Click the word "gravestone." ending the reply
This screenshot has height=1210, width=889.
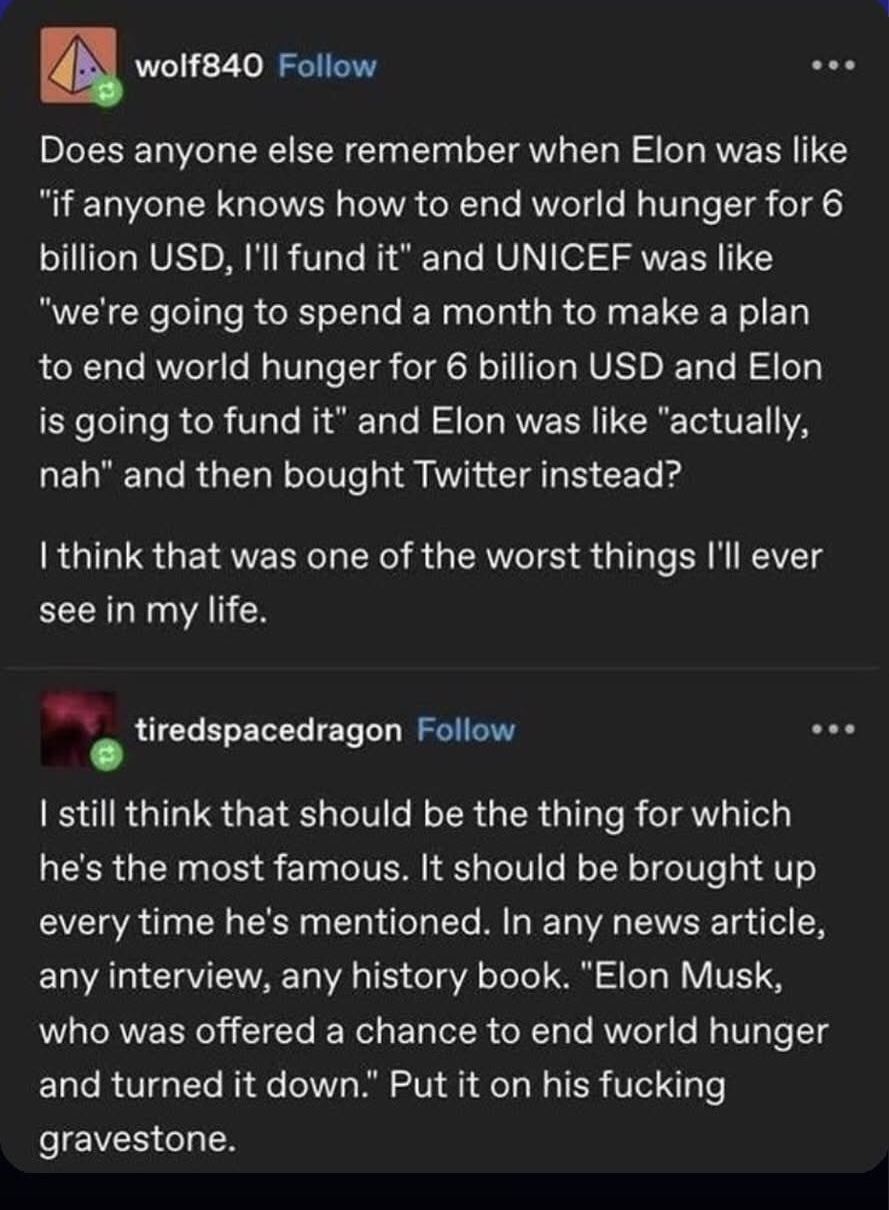coord(137,1137)
